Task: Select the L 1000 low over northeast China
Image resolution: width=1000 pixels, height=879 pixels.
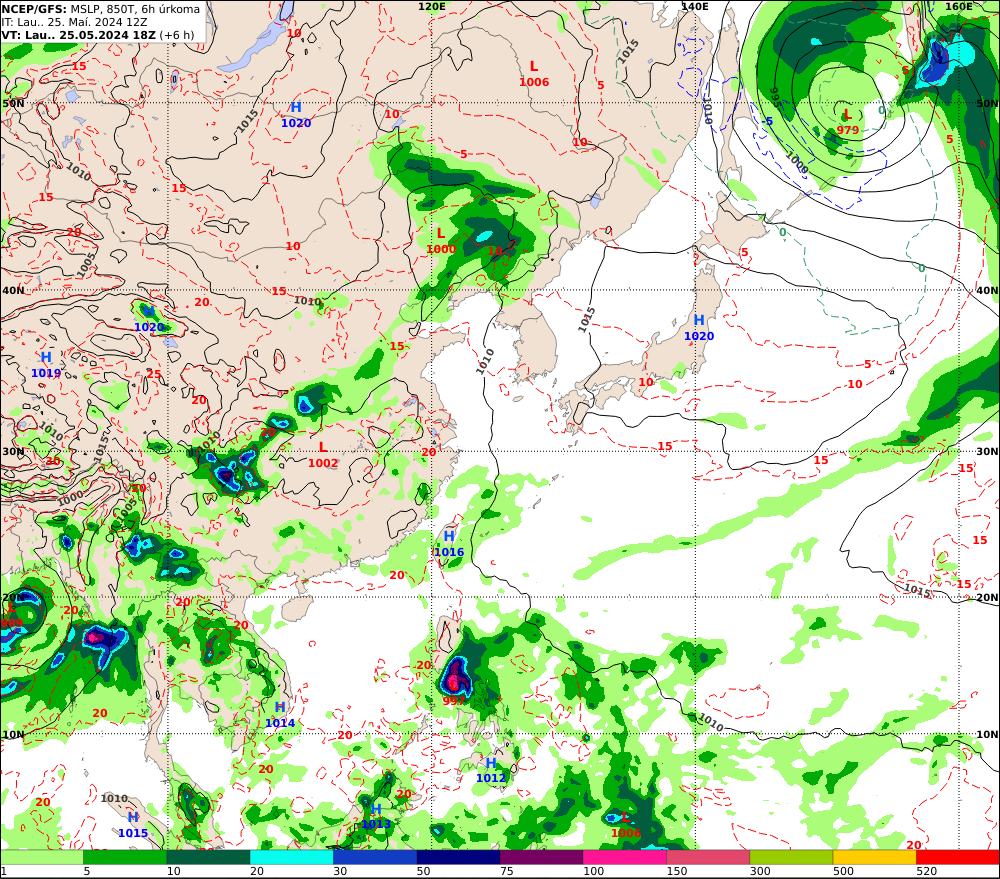Action: [x=441, y=241]
